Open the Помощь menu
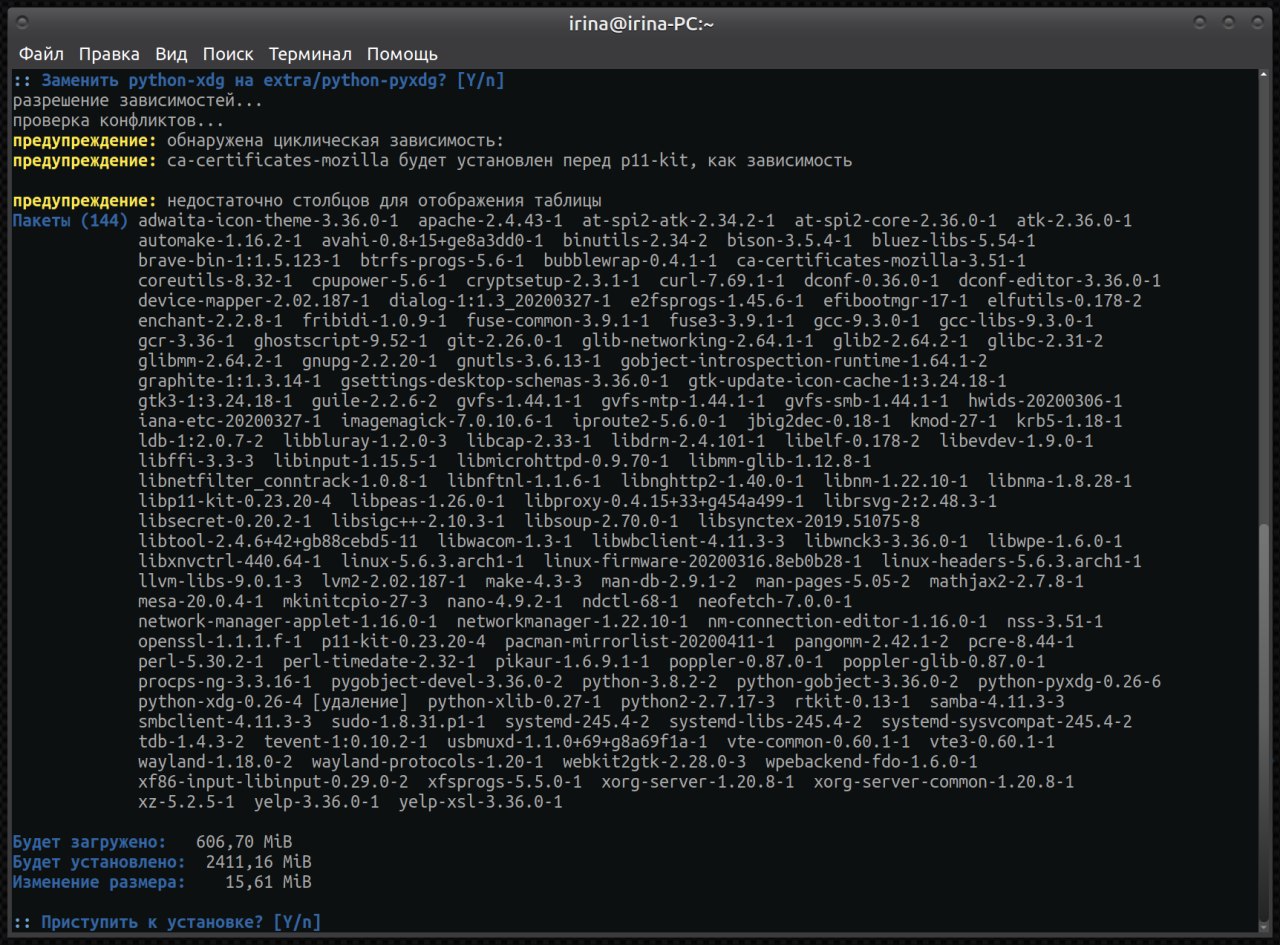1280x945 pixels. [402, 54]
